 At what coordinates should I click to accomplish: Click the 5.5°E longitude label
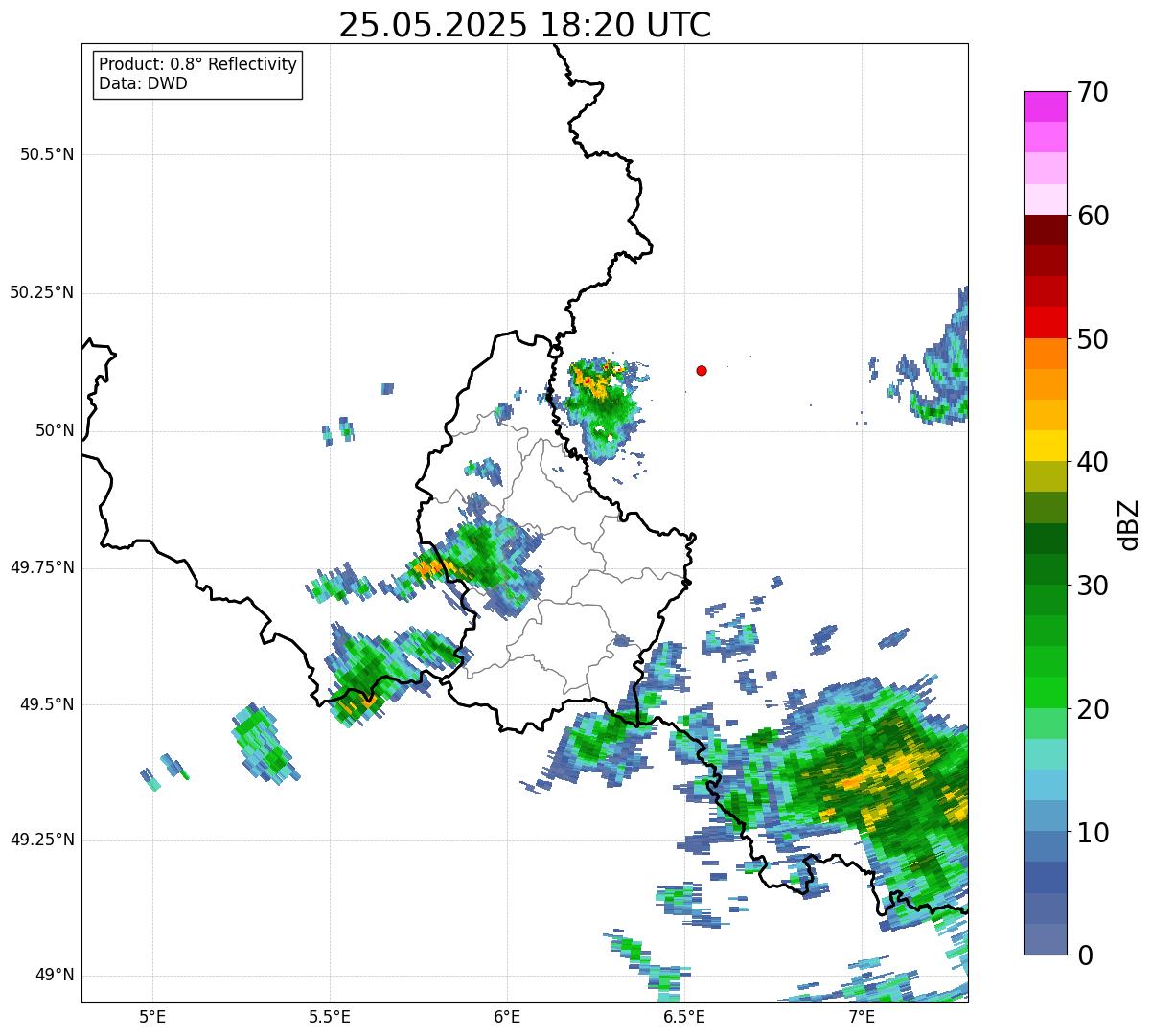point(330,1016)
